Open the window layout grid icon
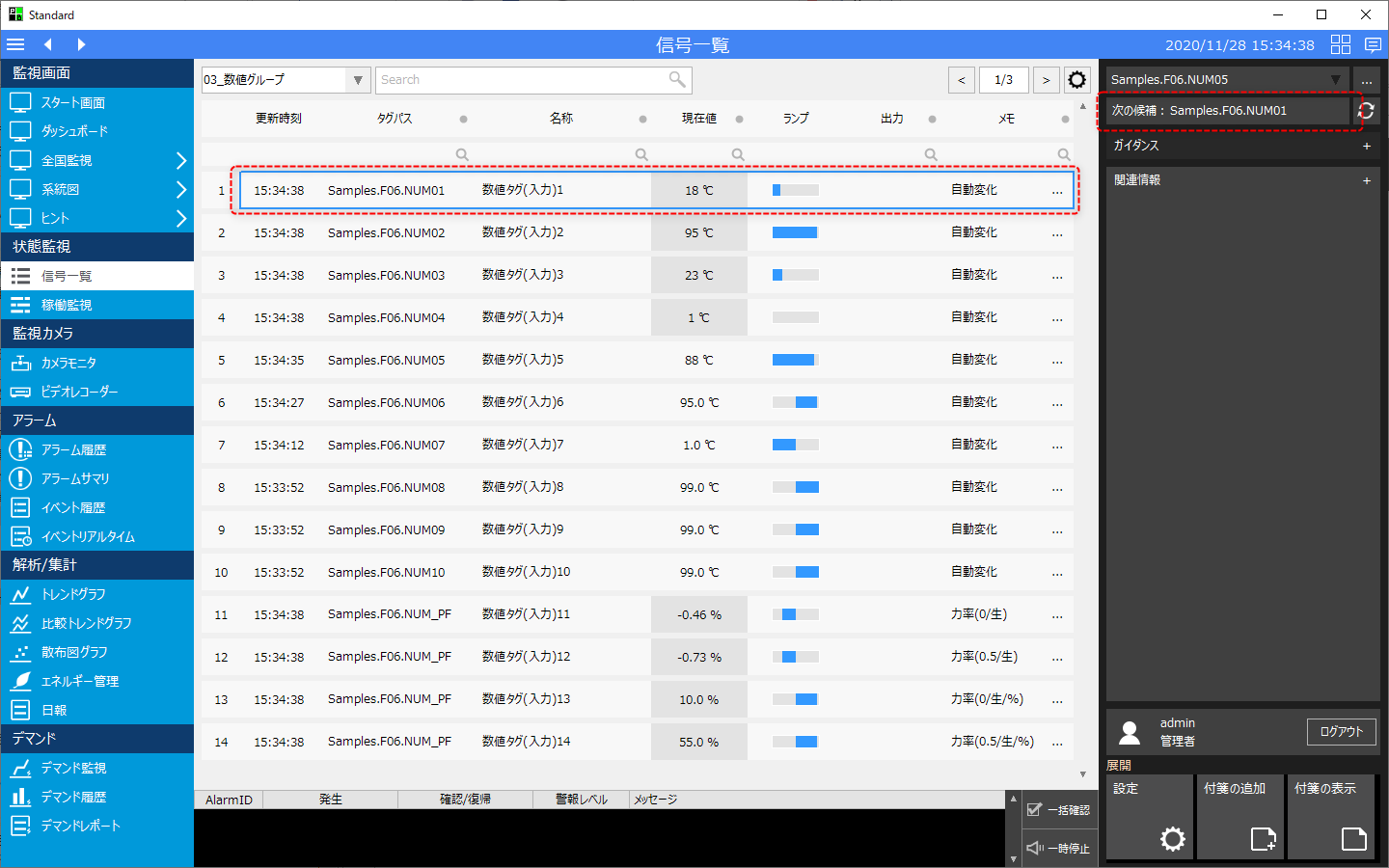The width and height of the screenshot is (1389, 868). [x=1341, y=44]
